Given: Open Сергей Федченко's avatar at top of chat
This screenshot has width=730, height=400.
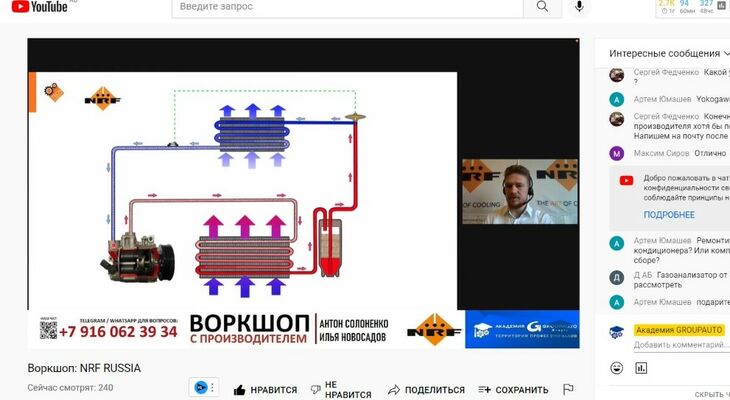Looking at the screenshot, I should (617, 75).
